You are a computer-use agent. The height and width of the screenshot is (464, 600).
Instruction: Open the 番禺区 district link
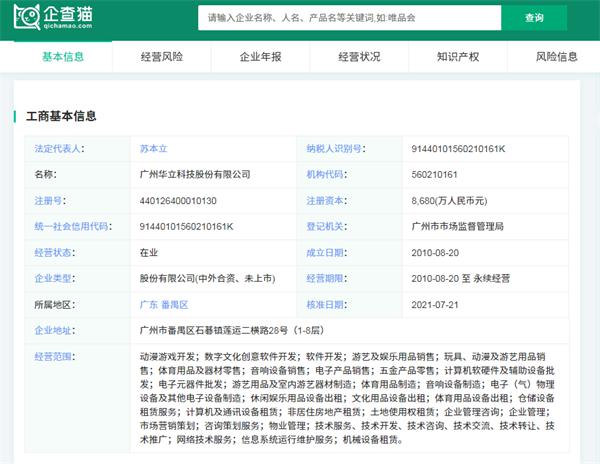coord(175,304)
